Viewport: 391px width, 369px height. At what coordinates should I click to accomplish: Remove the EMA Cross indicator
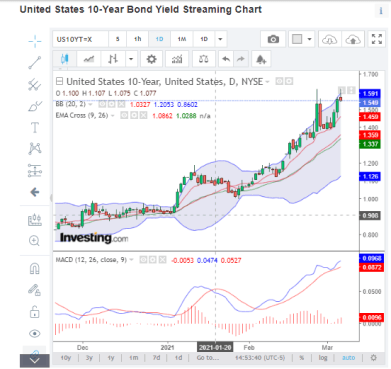143,116
